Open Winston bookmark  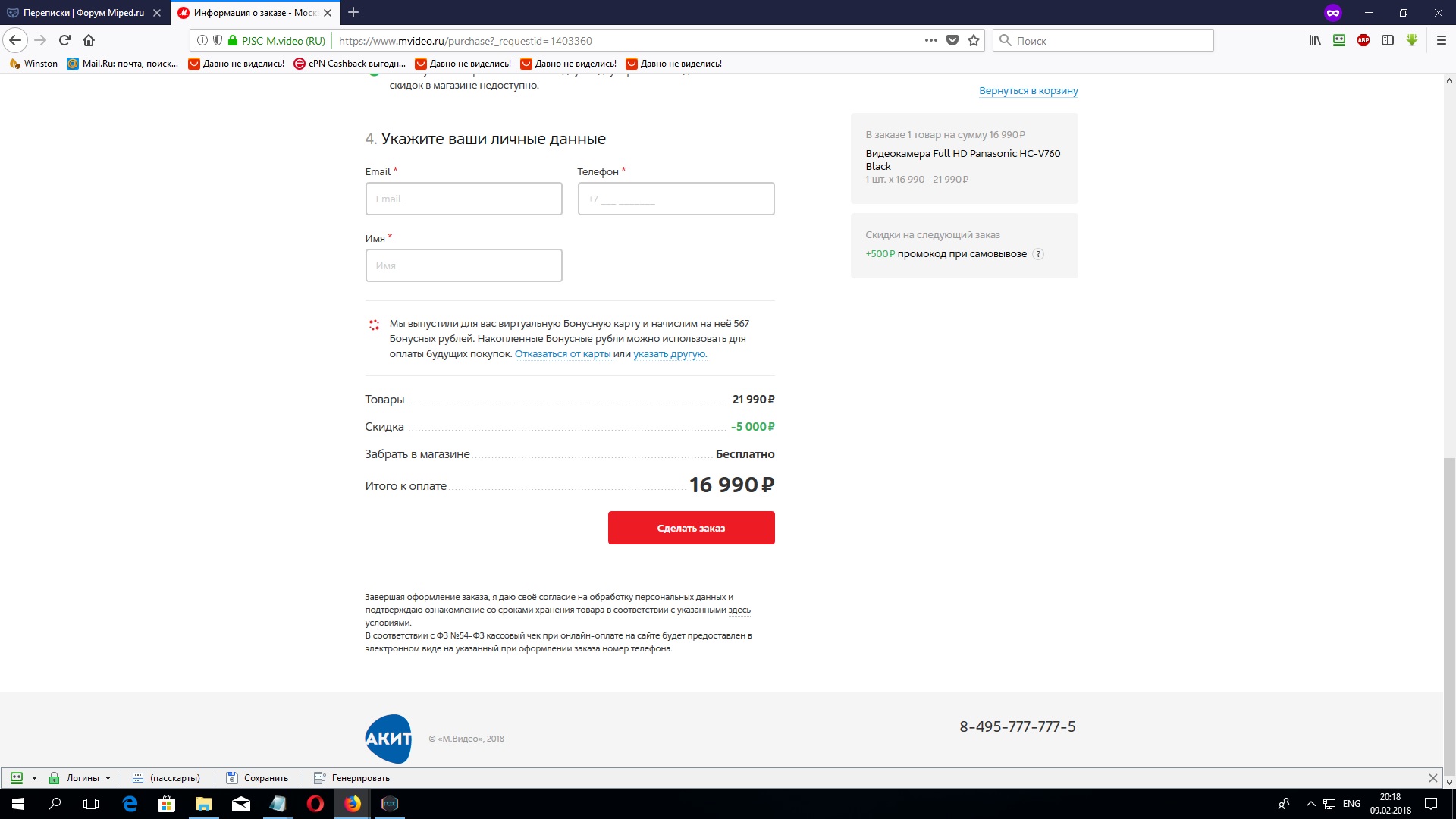click(33, 64)
